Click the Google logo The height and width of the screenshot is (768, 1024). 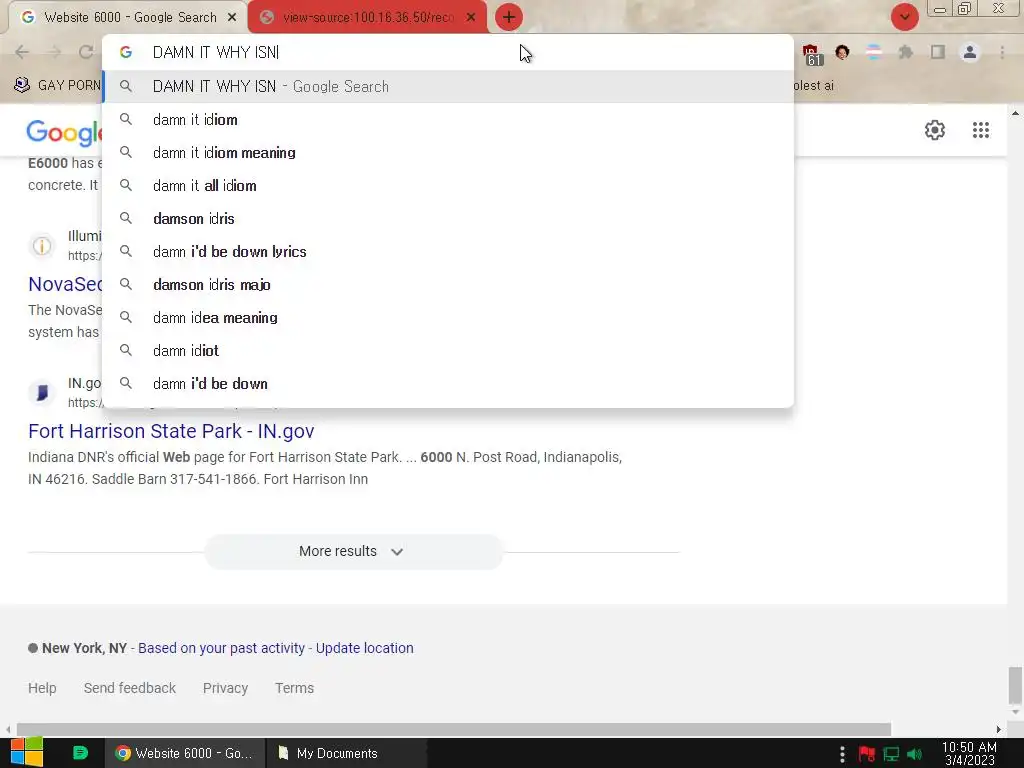click(64, 133)
